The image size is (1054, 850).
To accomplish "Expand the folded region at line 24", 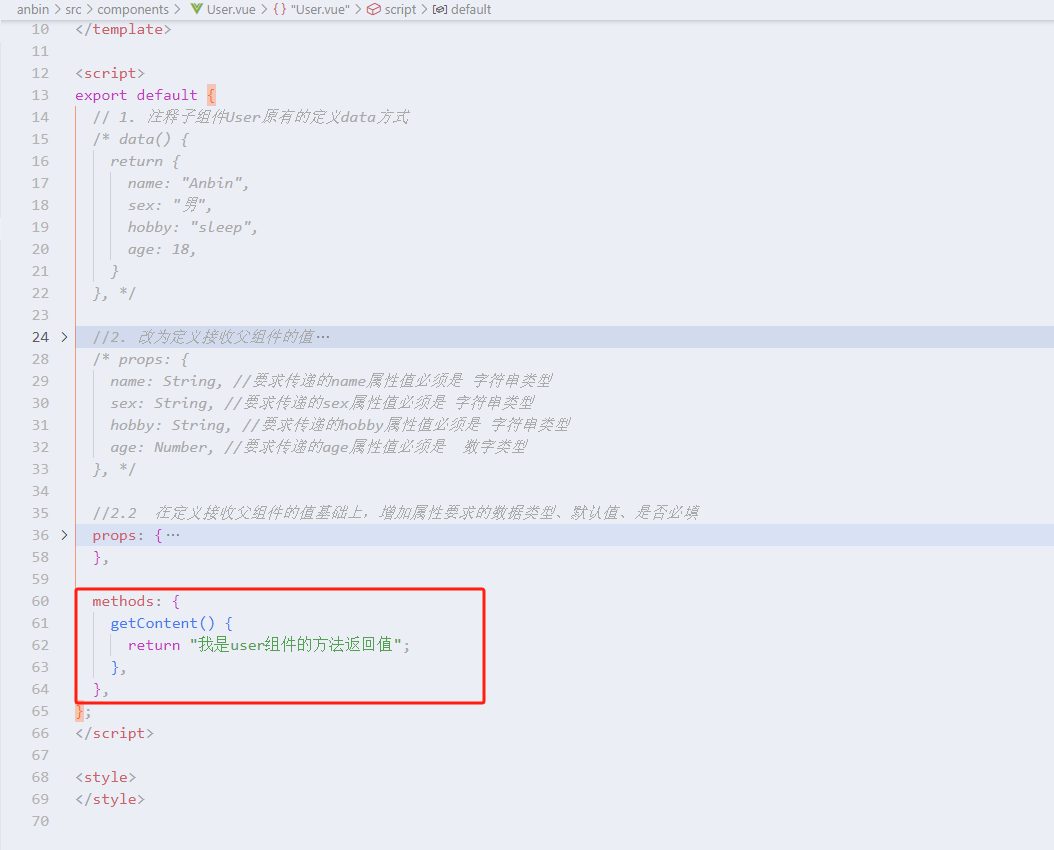I will 64,337.
